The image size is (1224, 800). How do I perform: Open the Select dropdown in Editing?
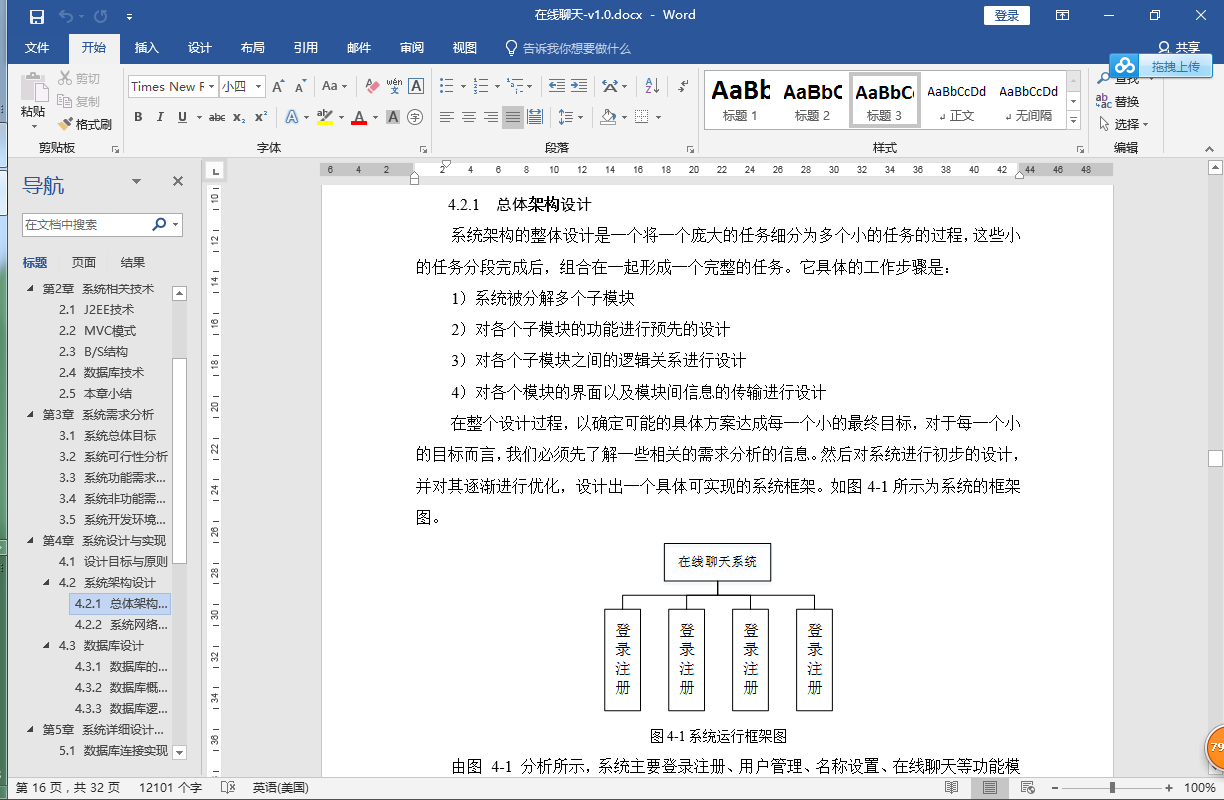1123,124
